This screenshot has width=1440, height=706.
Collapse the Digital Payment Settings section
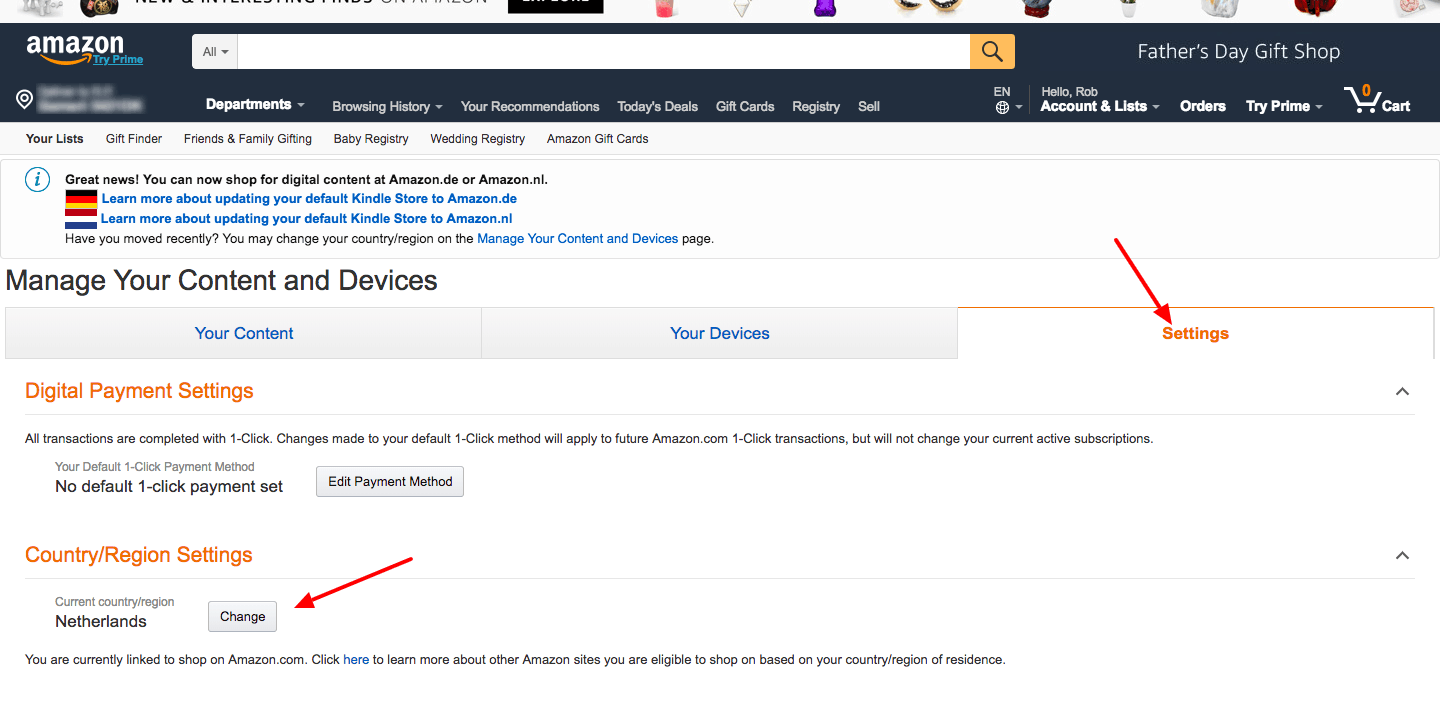tap(1402, 391)
